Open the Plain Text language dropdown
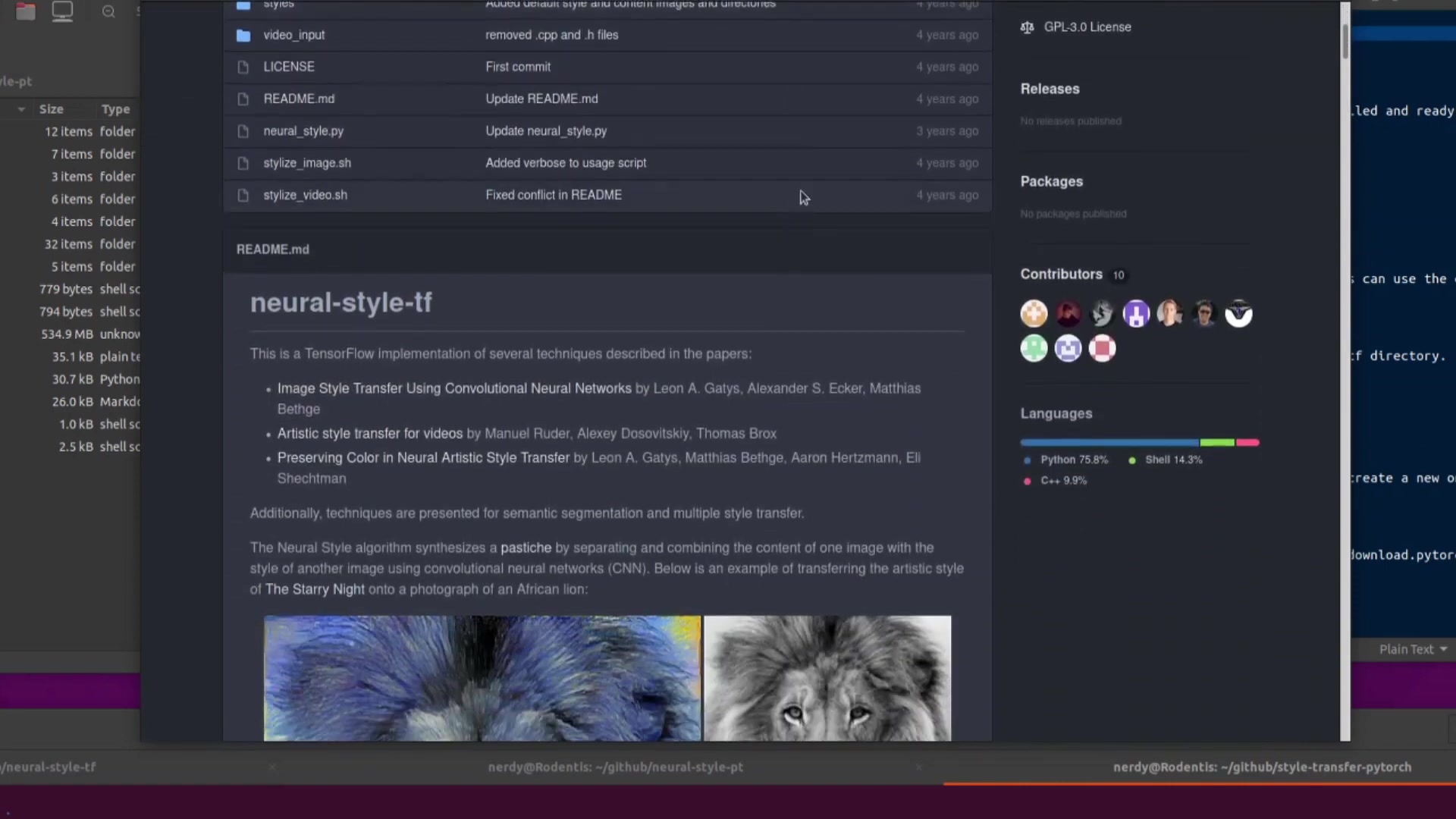1456x819 pixels. click(1413, 649)
